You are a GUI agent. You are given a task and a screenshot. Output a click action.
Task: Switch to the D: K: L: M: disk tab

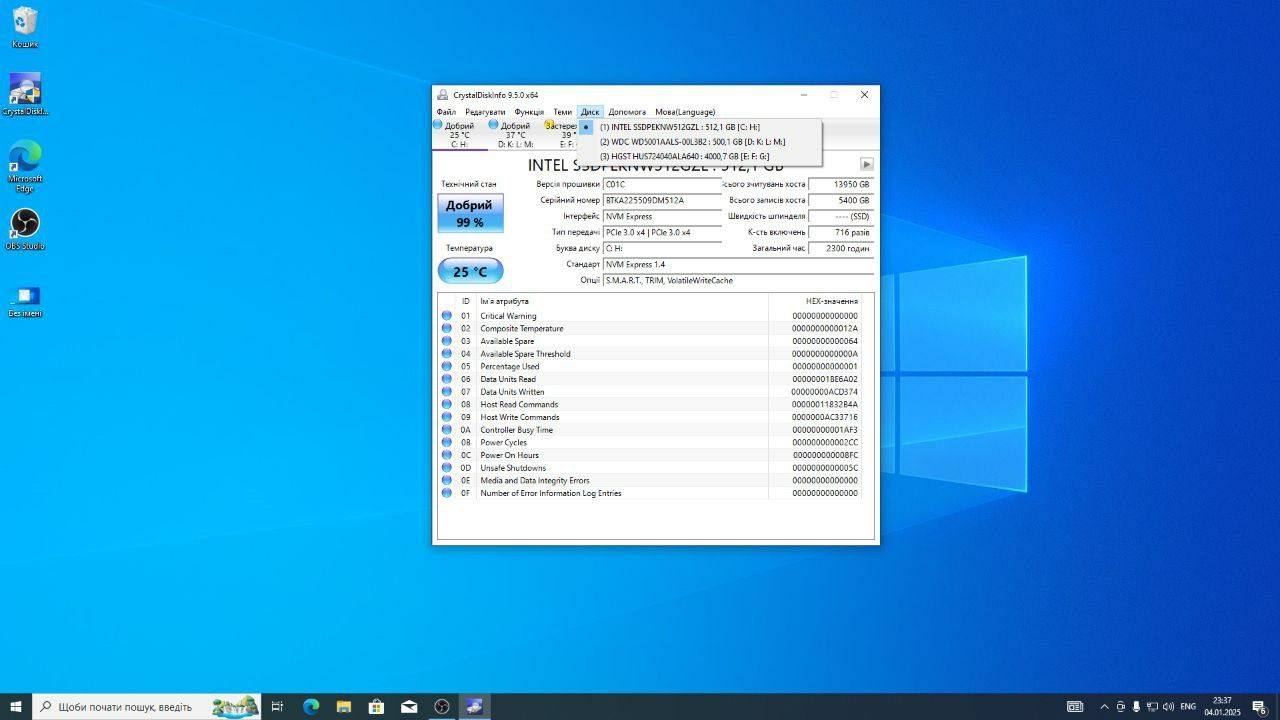[515, 135]
